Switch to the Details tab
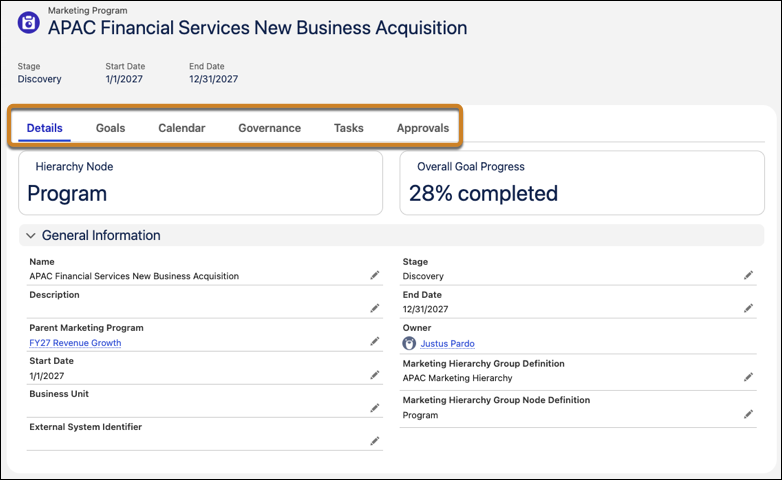The width and height of the screenshot is (782, 480). click(x=44, y=128)
